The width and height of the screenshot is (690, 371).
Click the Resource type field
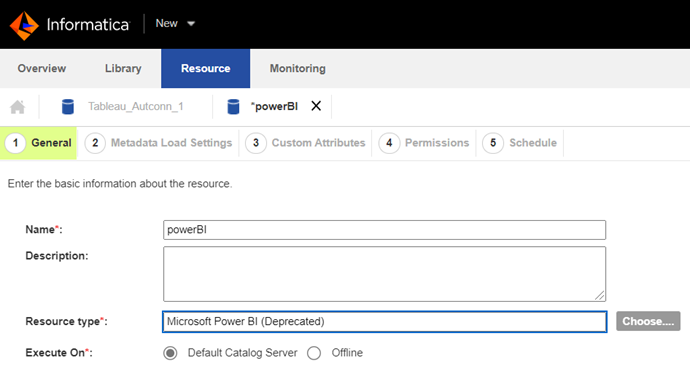384,322
